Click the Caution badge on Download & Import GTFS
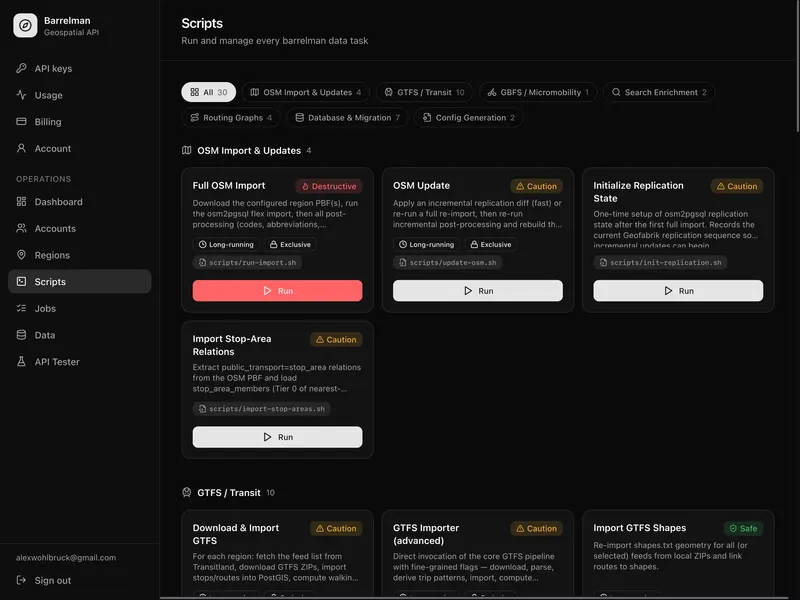The image size is (800, 600). click(336, 529)
